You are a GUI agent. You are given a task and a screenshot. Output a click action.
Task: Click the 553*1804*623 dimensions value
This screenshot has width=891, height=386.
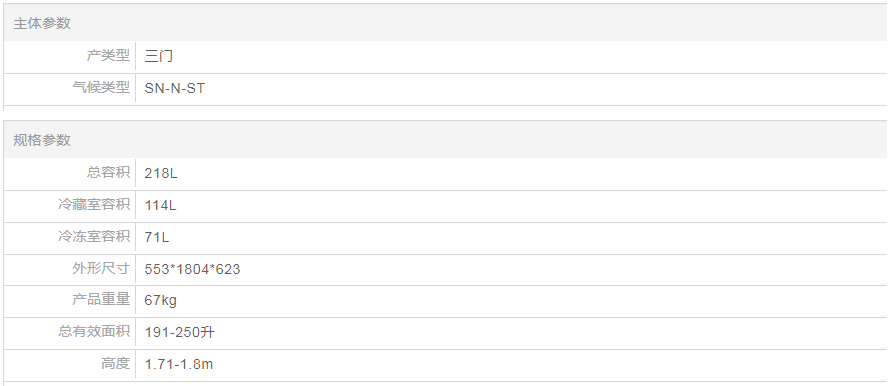pyautogui.click(x=192, y=269)
